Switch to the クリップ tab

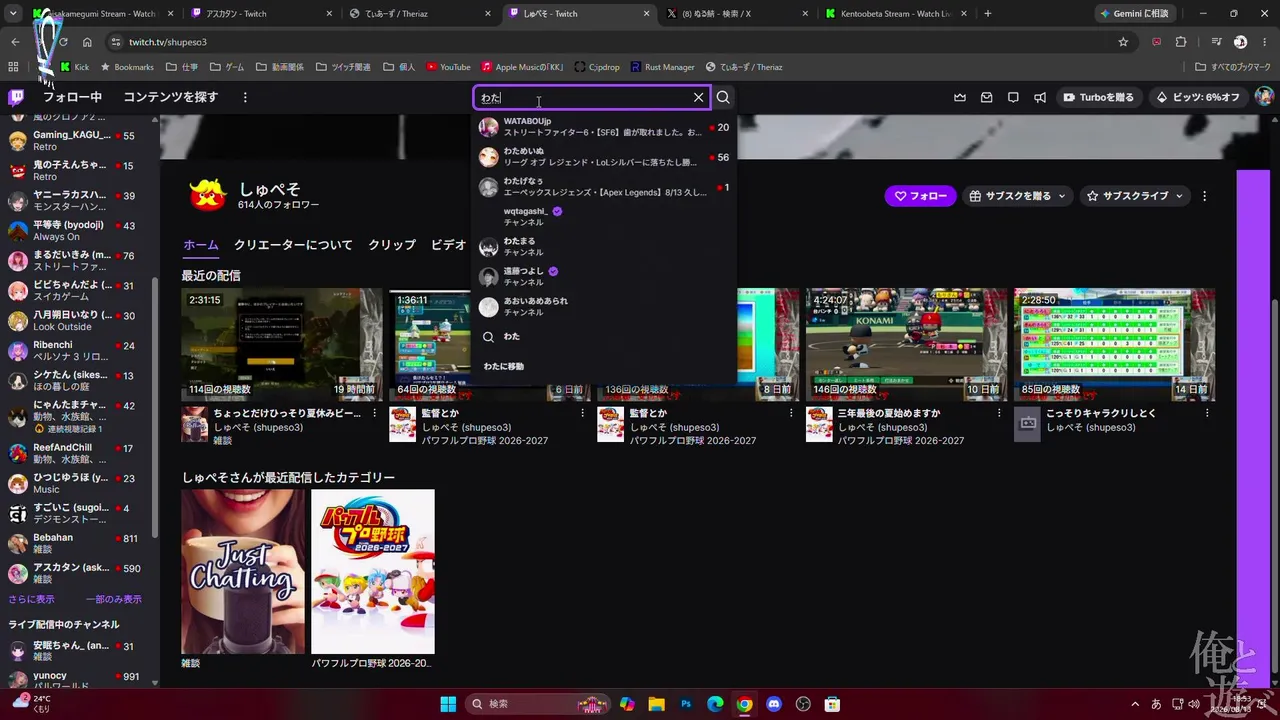pyautogui.click(x=392, y=245)
